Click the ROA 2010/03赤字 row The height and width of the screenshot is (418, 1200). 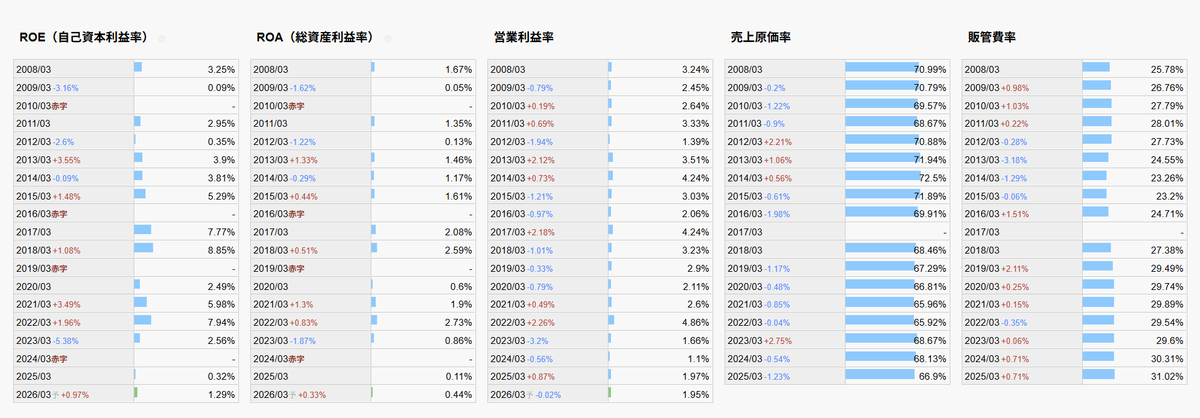click(363, 105)
